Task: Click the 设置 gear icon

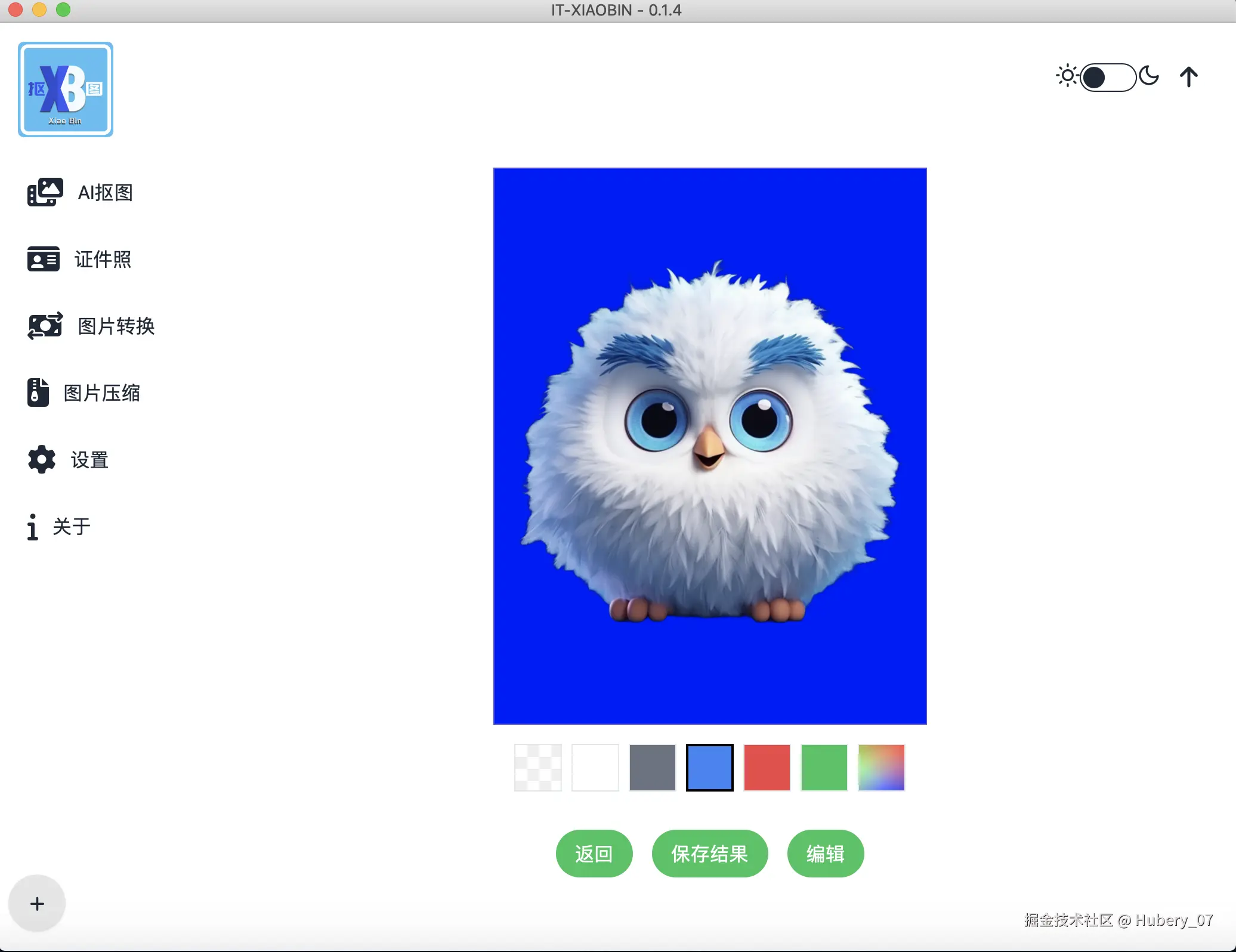Action: [41, 459]
